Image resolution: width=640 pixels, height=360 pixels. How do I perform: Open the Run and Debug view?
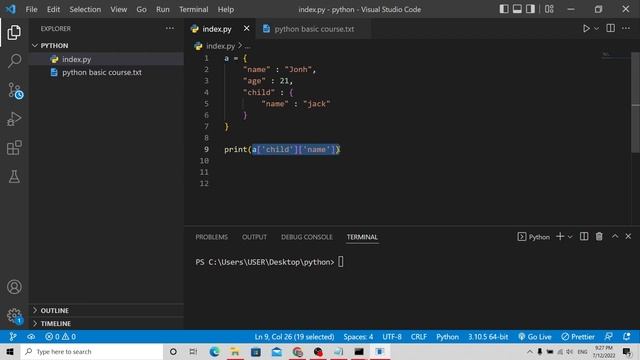pyautogui.click(x=14, y=119)
